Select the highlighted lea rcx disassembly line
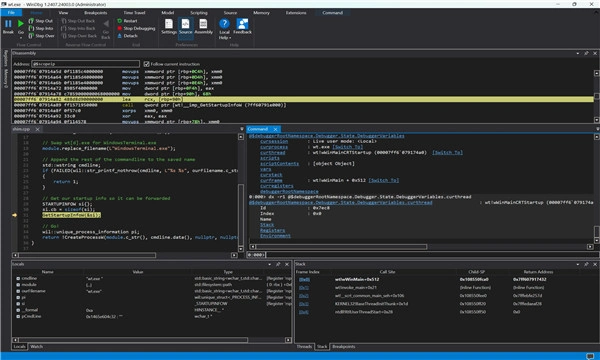Image resolution: width=600 pixels, height=360 pixels. tap(303, 99)
